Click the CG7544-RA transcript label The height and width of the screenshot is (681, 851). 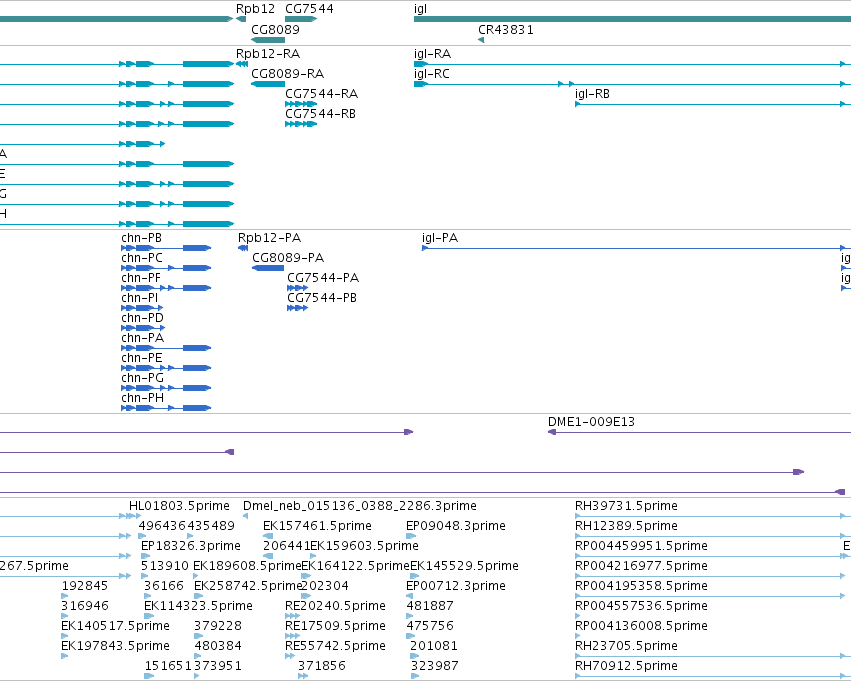click(322, 94)
